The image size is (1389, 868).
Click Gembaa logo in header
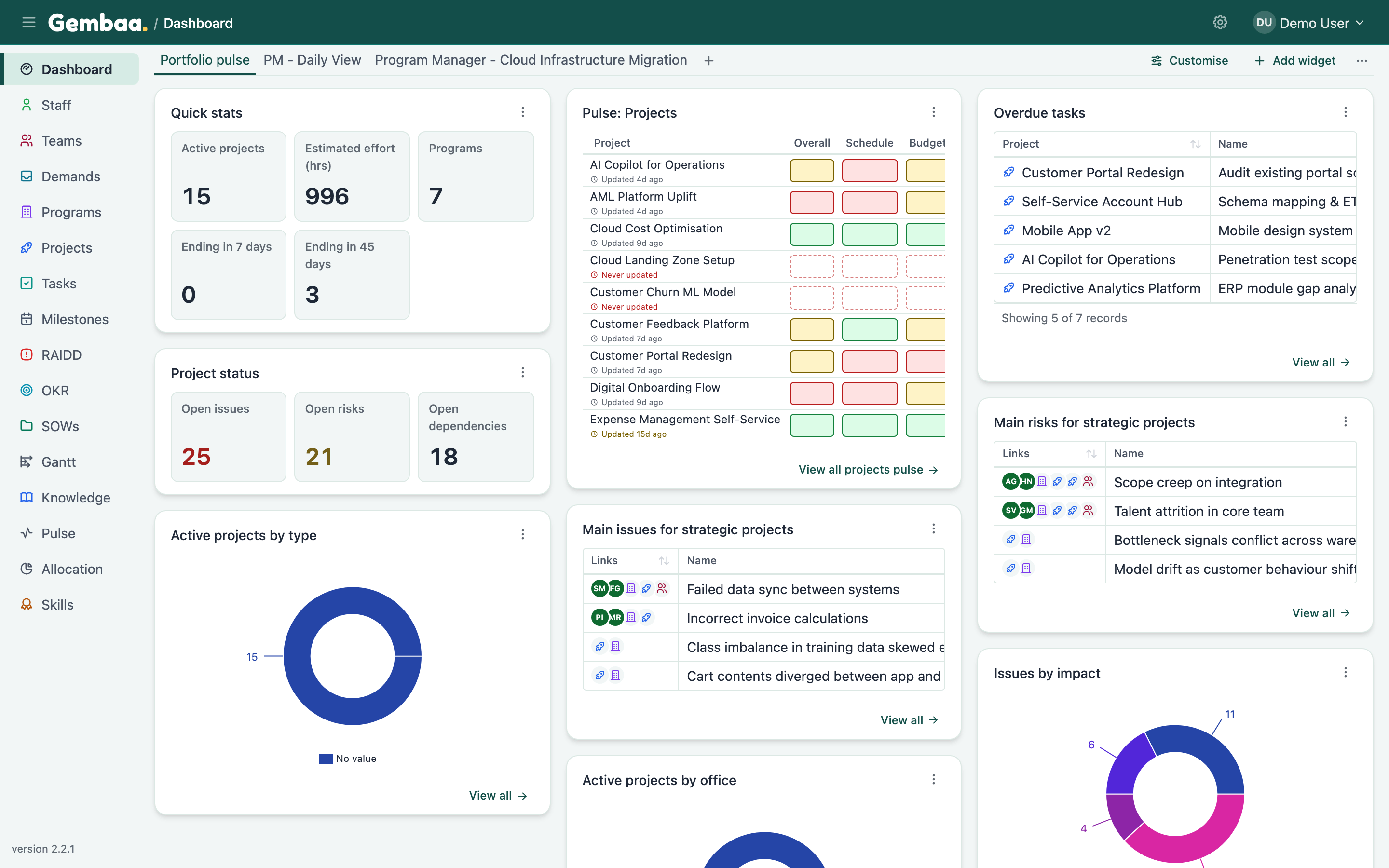[x=97, y=23]
